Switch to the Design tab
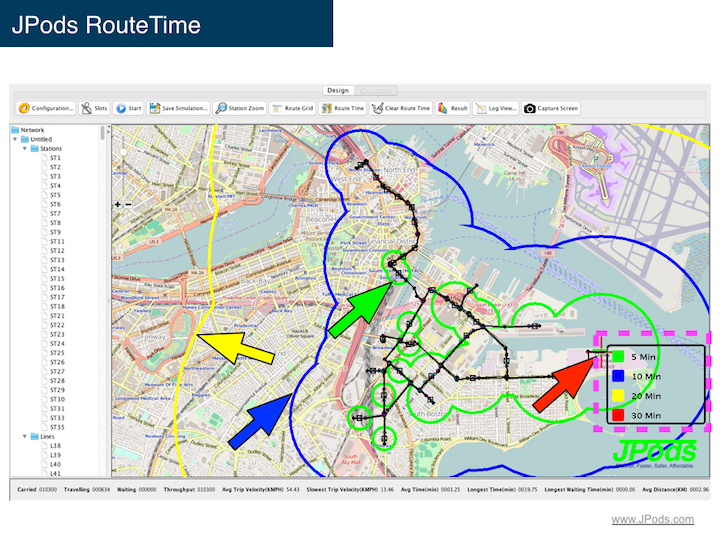720x540 pixels. pyautogui.click(x=338, y=90)
